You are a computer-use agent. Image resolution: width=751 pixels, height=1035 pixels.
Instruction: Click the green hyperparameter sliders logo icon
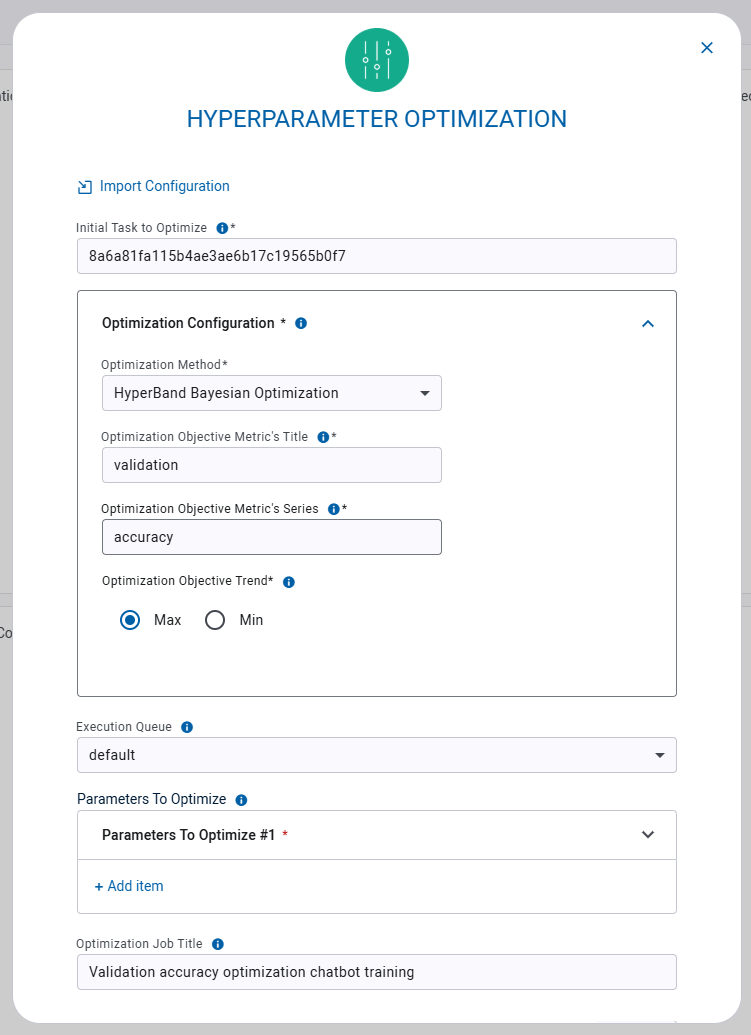376,60
